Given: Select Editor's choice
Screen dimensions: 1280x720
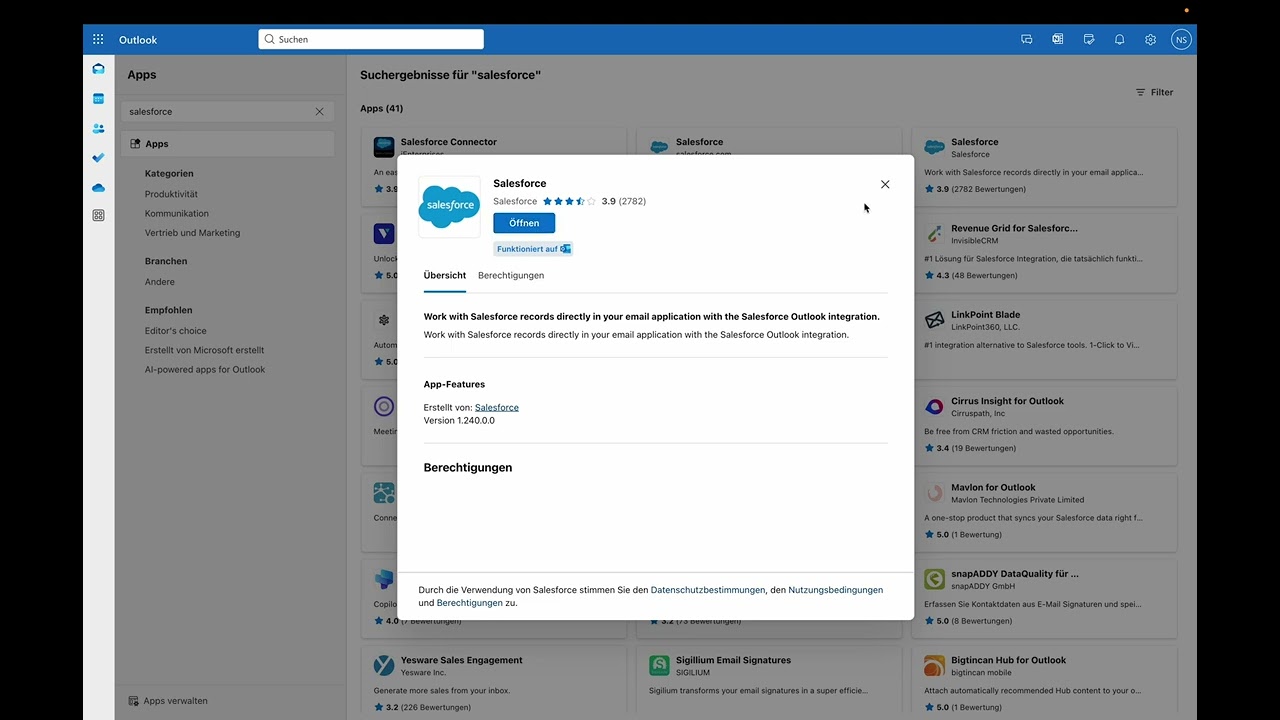Looking at the screenshot, I should tap(176, 331).
